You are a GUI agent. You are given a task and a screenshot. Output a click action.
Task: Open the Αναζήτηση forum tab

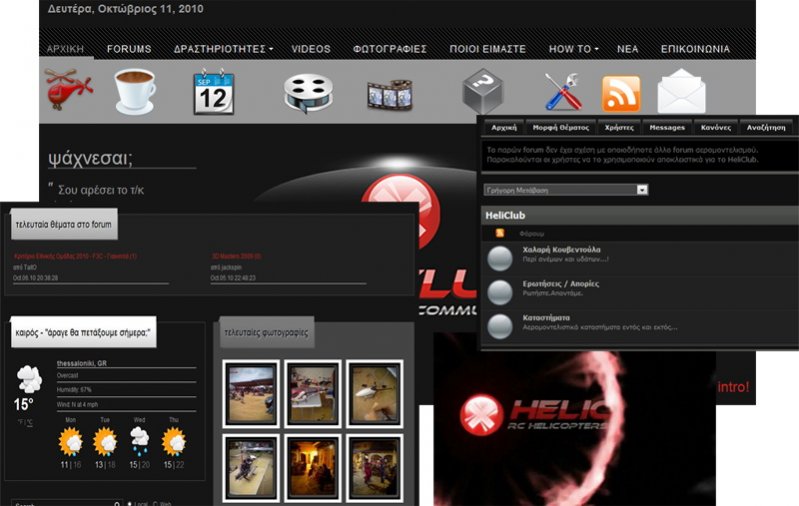point(766,127)
